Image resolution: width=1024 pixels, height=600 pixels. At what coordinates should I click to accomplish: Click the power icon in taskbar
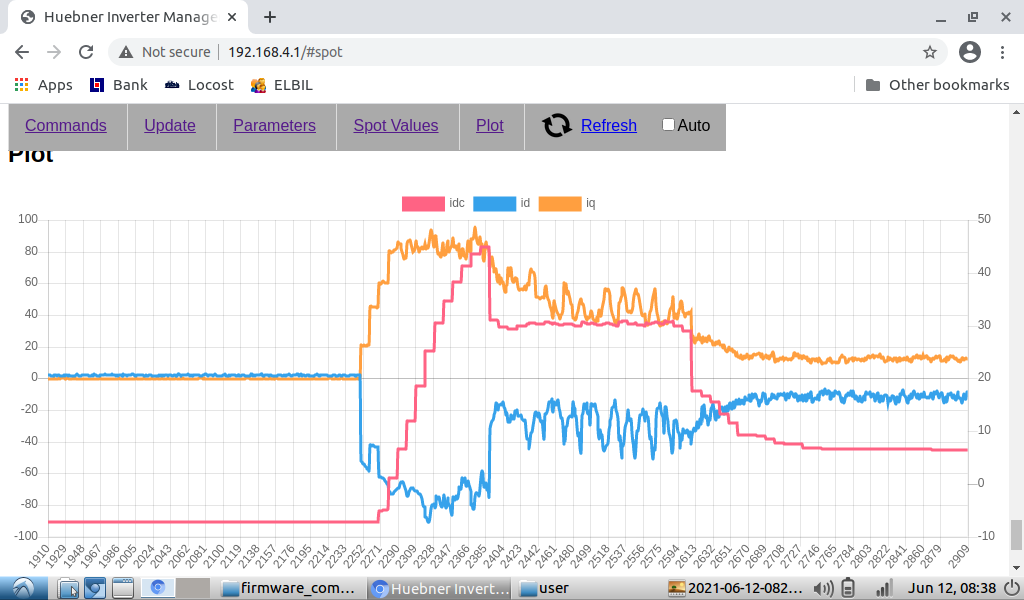coord(1010,588)
